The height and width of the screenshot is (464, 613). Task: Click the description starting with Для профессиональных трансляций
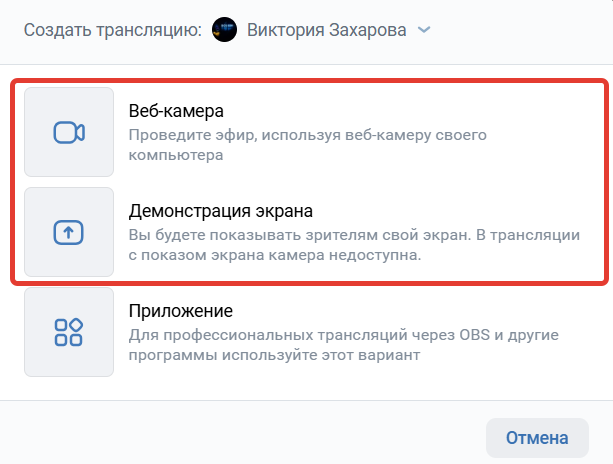click(x=344, y=345)
